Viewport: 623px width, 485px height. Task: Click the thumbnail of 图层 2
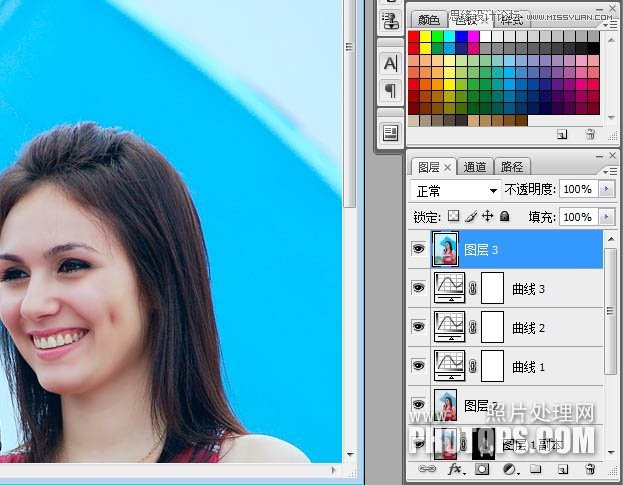click(445, 405)
